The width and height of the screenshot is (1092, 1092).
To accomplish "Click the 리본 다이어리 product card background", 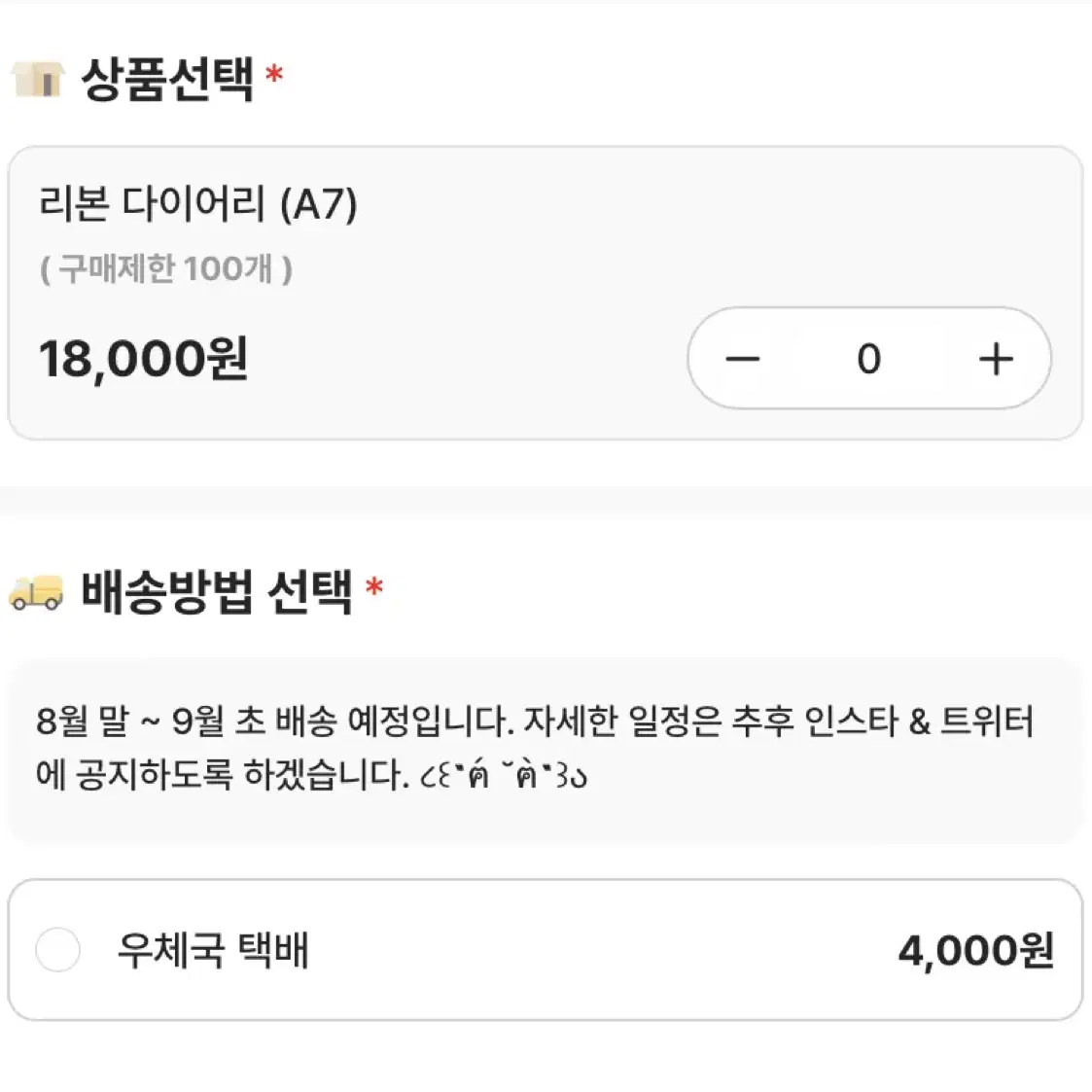I will pyautogui.click(x=546, y=294).
